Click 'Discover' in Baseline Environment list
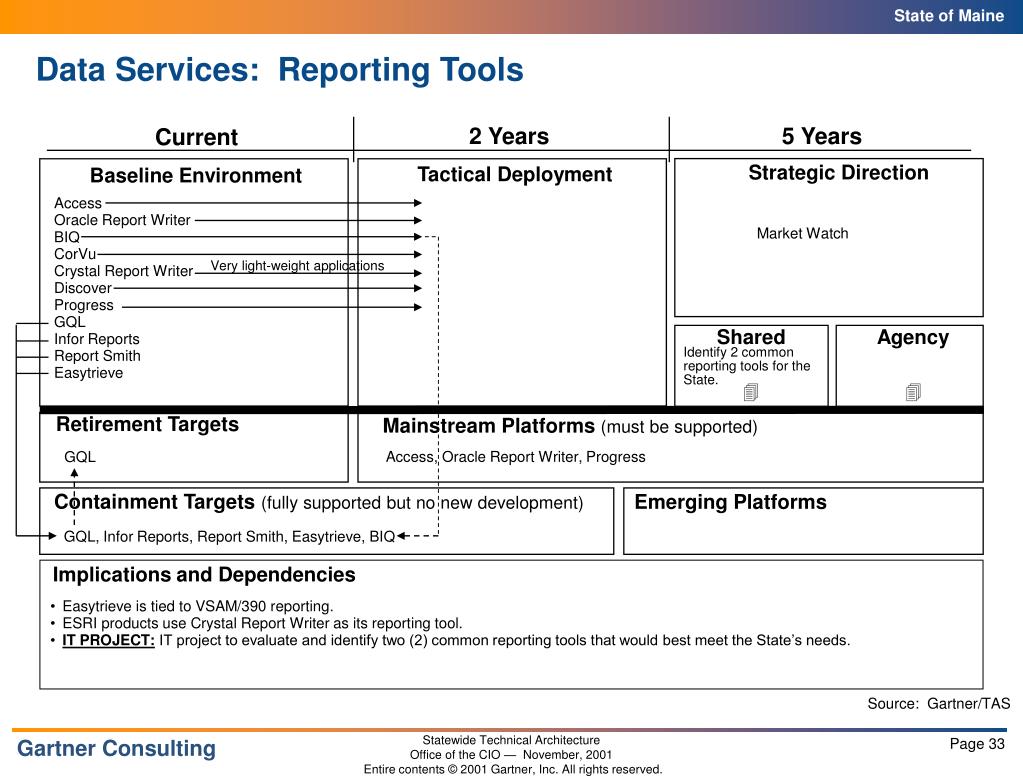The height and width of the screenshot is (780, 1023). click(x=83, y=288)
